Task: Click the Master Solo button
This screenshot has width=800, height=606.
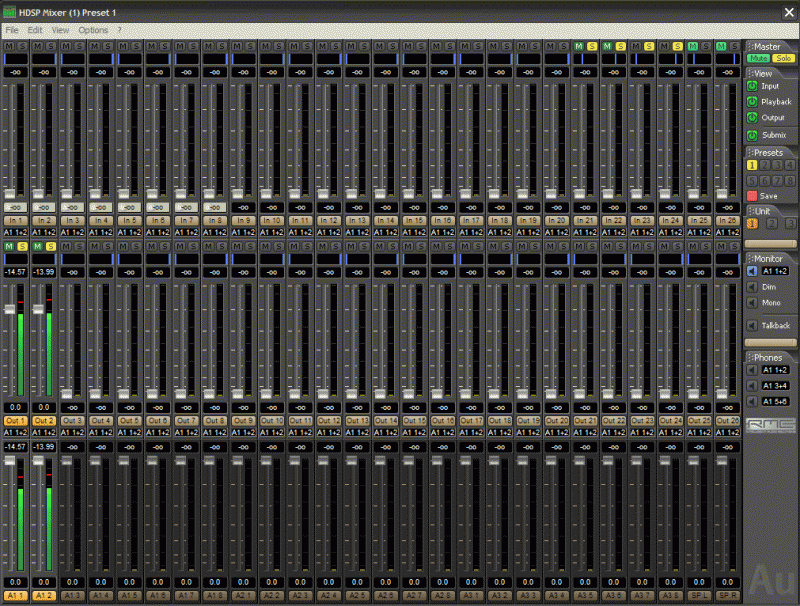Action: 784,59
